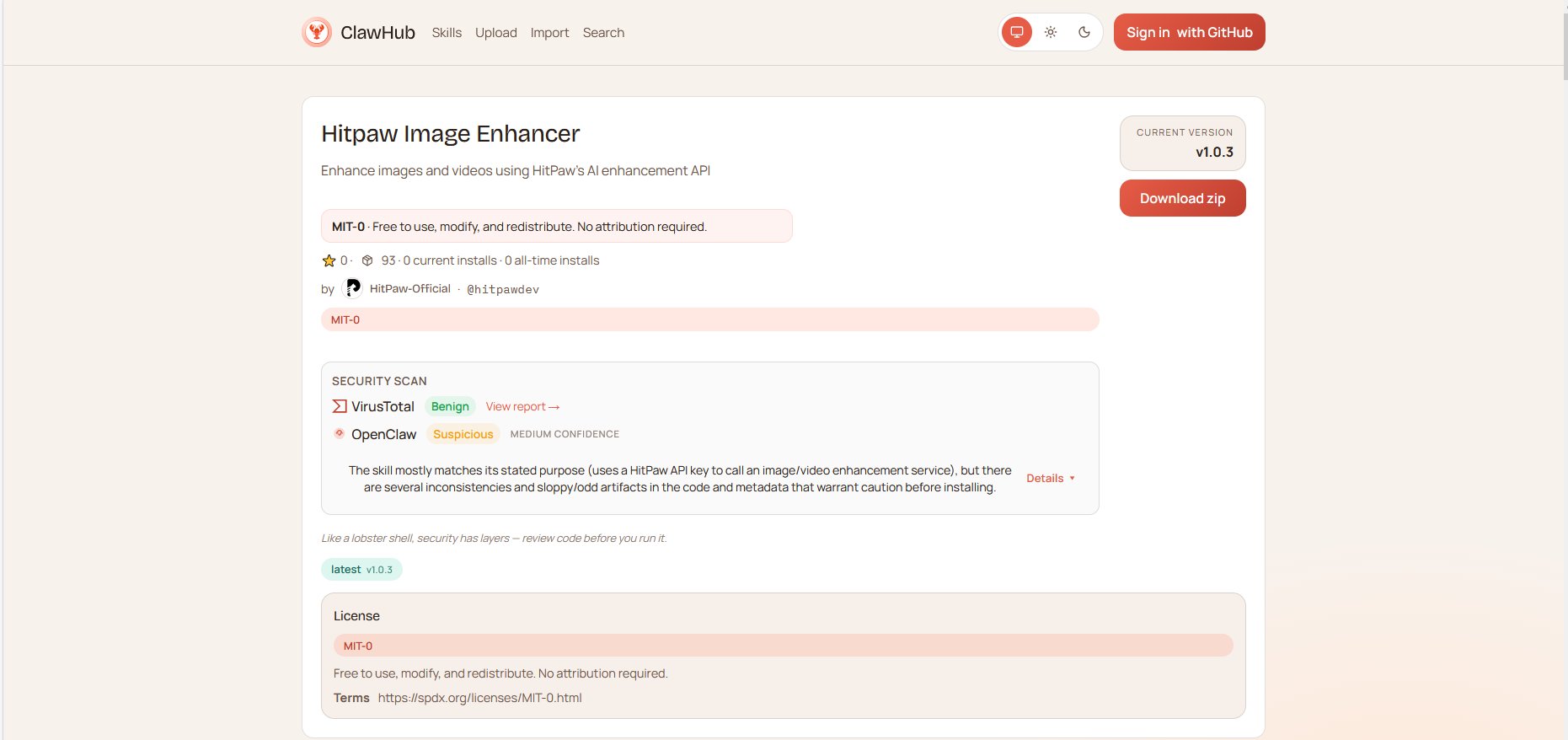Open HitPaw-Official avatar icon
Image resolution: width=1568 pixels, height=740 pixels.
click(x=353, y=288)
